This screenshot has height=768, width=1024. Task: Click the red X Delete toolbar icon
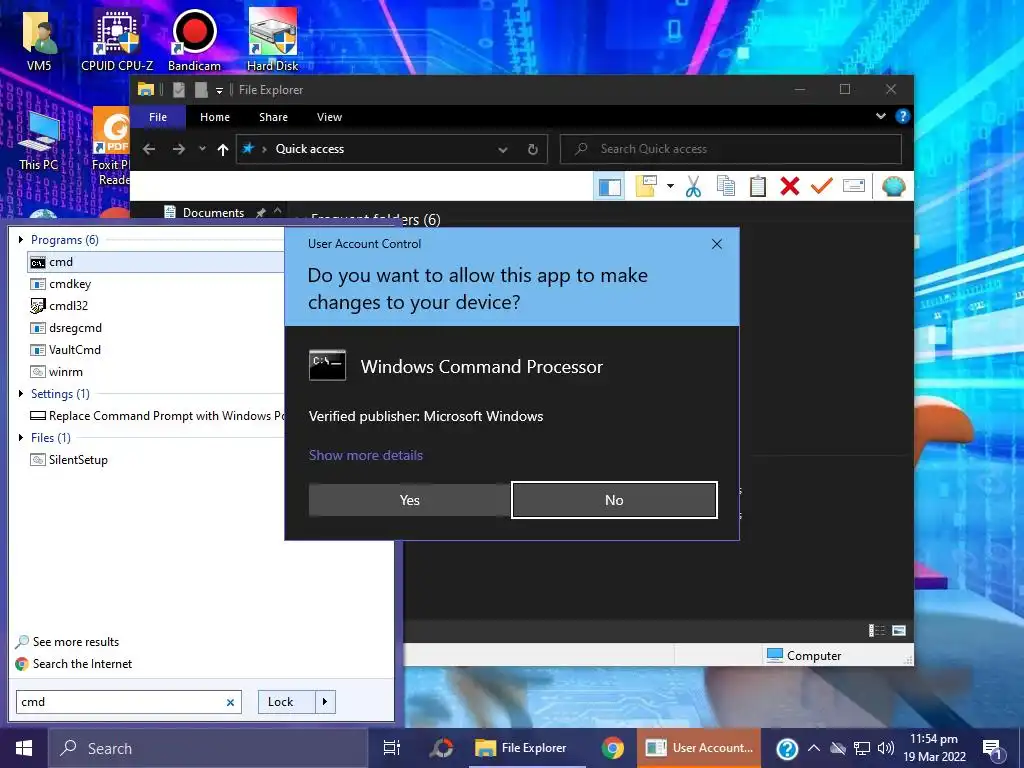click(790, 187)
